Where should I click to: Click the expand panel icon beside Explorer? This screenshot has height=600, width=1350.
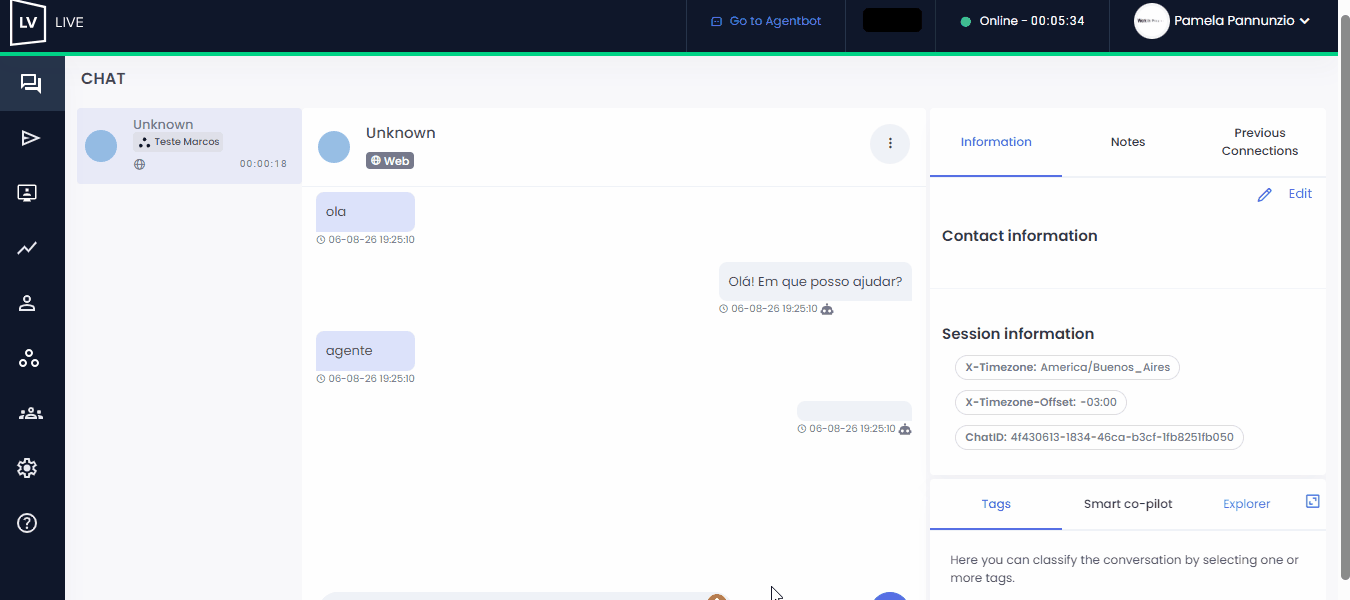1313,501
